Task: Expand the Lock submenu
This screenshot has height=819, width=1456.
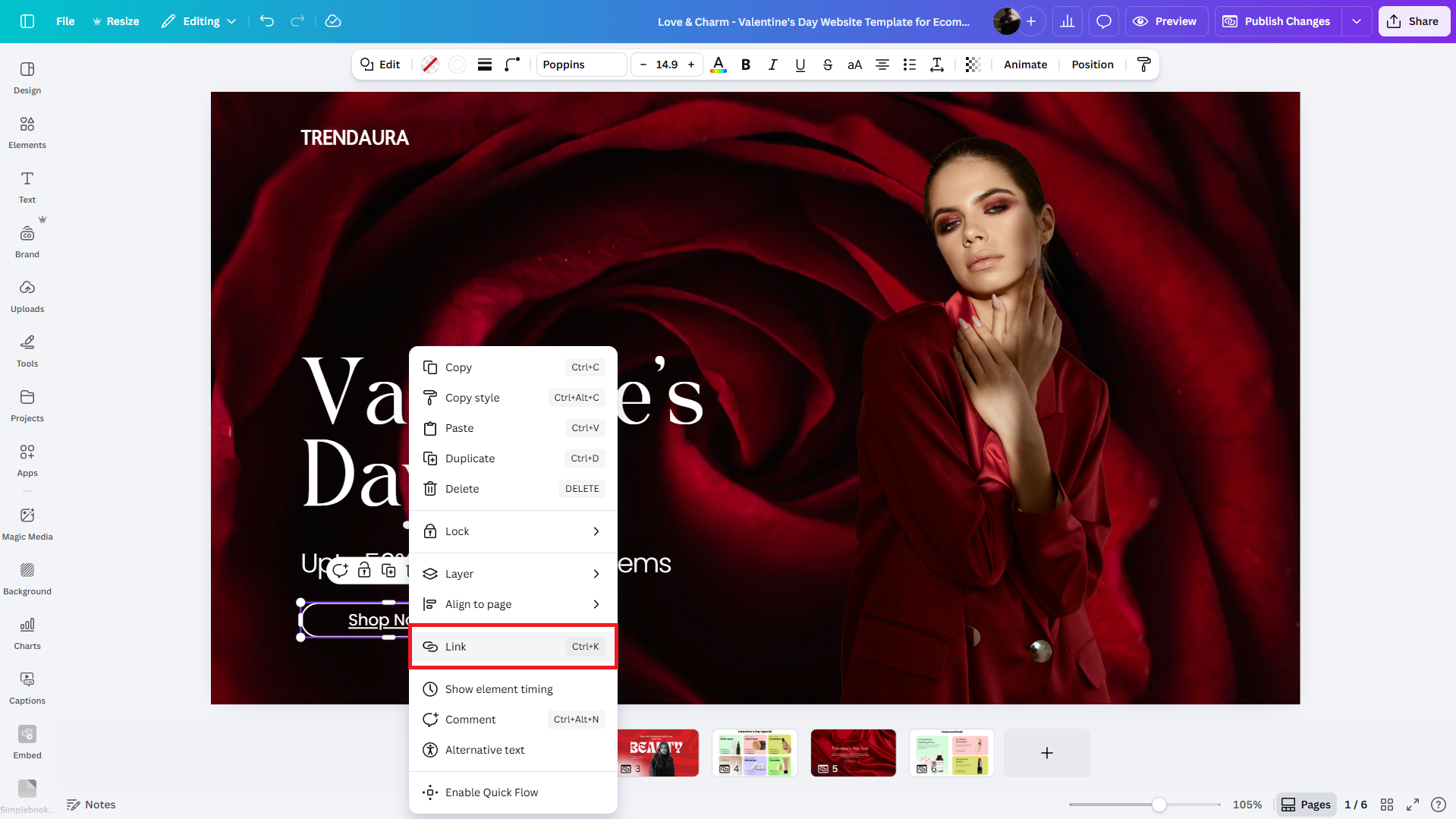Action: 513,531
